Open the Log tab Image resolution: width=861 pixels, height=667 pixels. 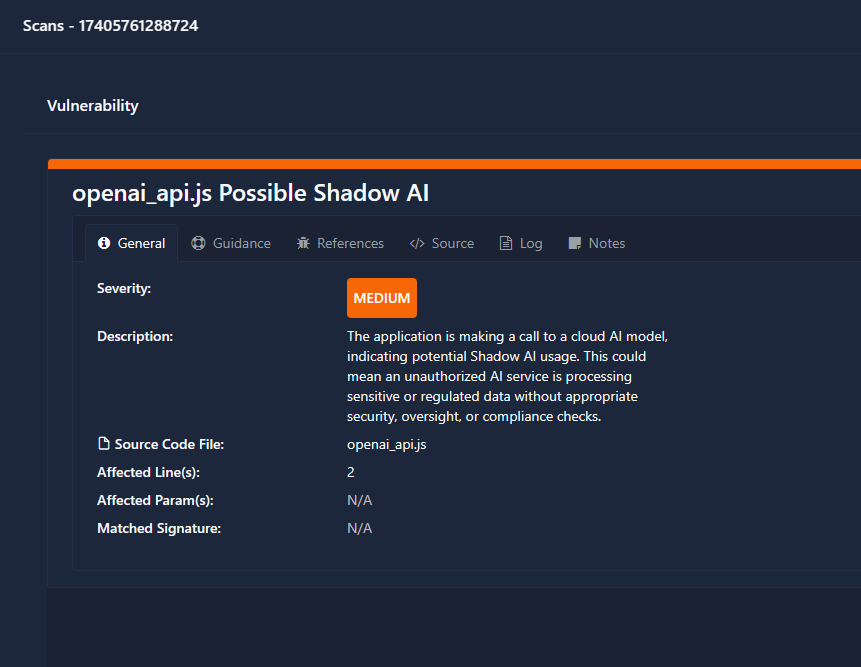coord(521,243)
